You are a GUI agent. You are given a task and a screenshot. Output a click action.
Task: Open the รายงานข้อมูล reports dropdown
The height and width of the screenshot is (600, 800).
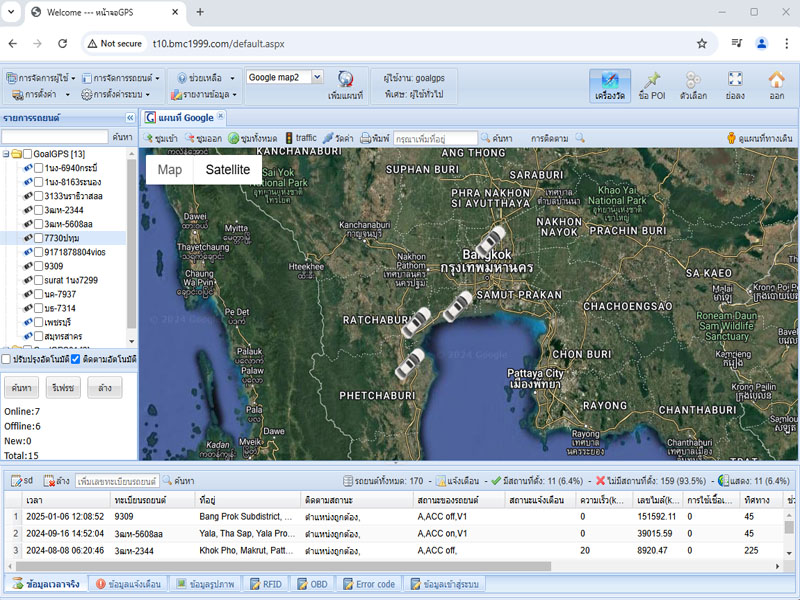(204, 94)
